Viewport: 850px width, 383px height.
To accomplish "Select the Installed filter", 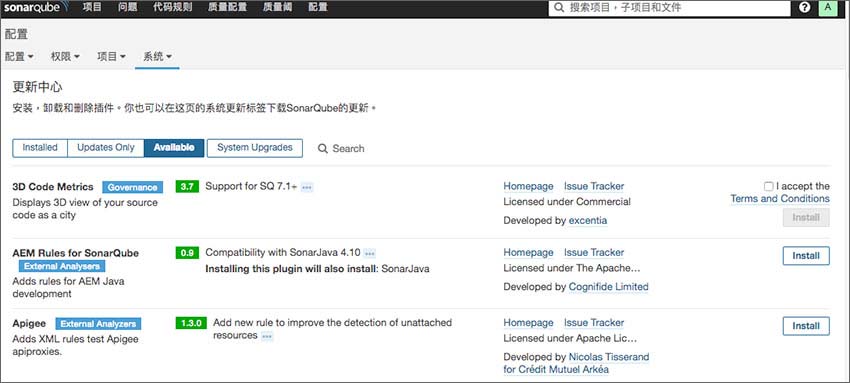I will click(x=40, y=148).
